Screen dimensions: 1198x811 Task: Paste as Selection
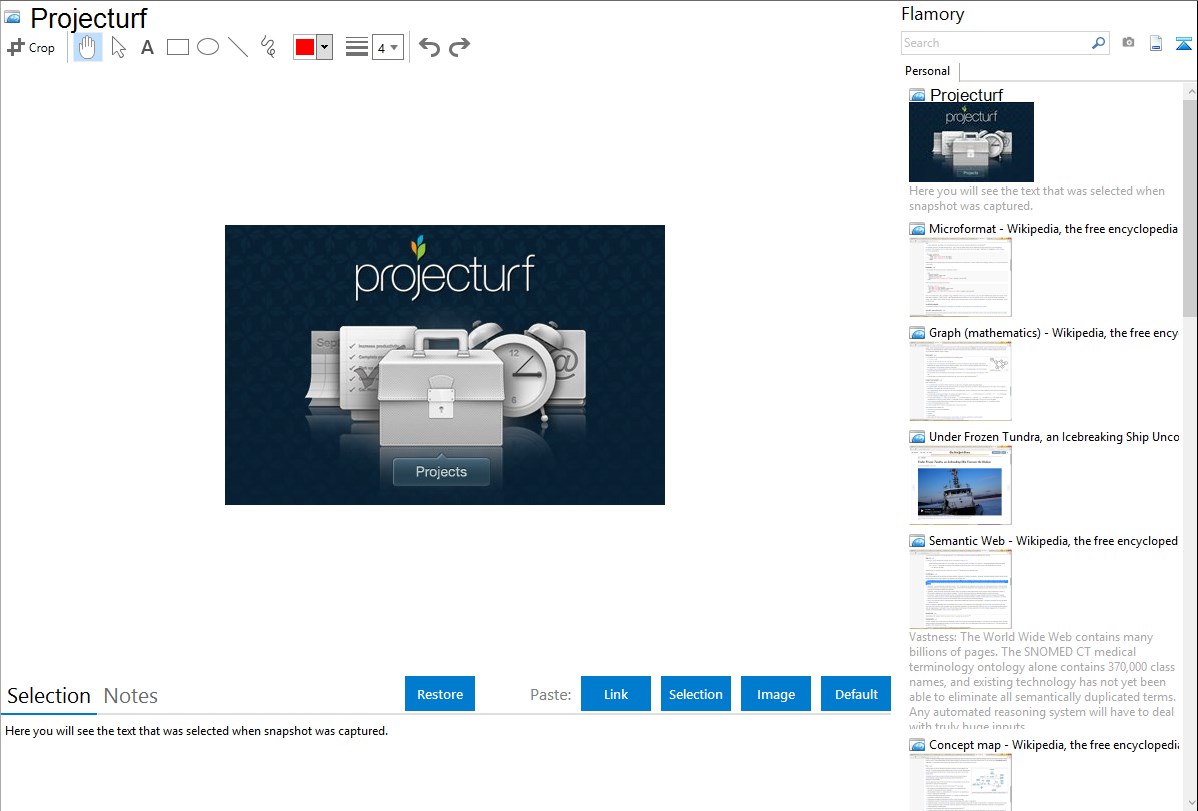pos(696,694)
